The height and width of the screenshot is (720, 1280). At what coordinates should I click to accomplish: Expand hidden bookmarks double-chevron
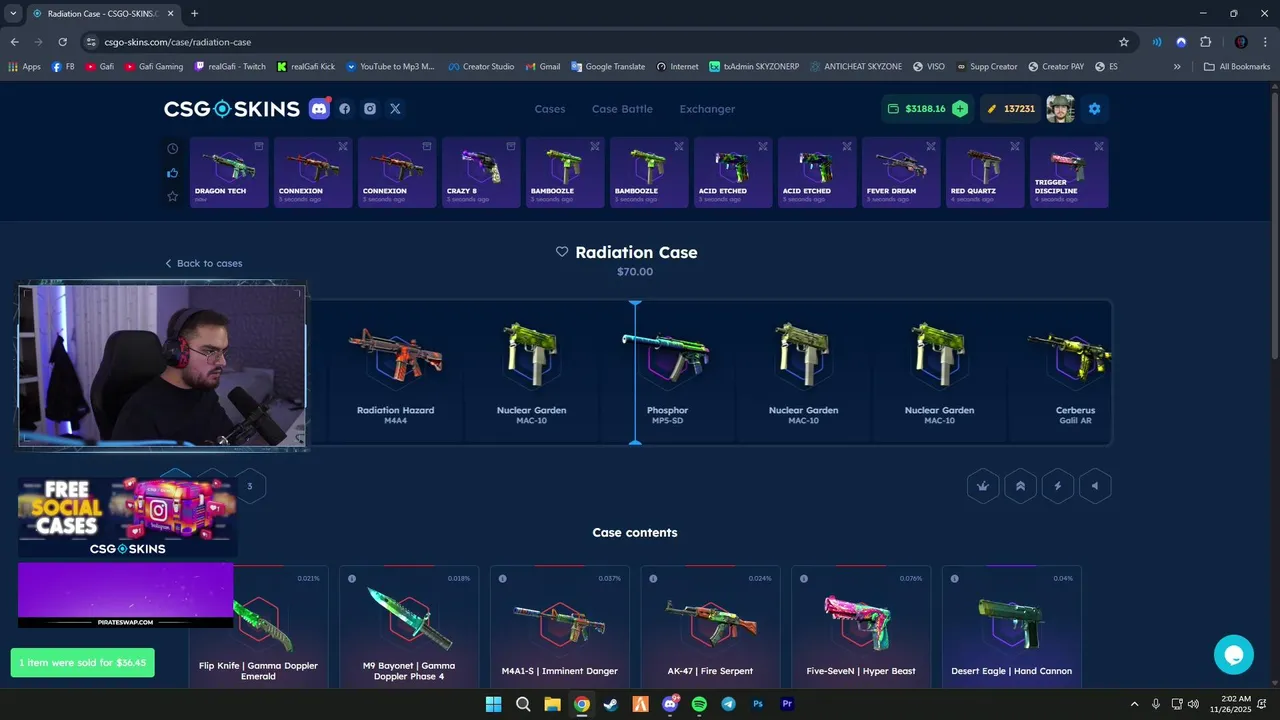click(x=1177, y=67)
